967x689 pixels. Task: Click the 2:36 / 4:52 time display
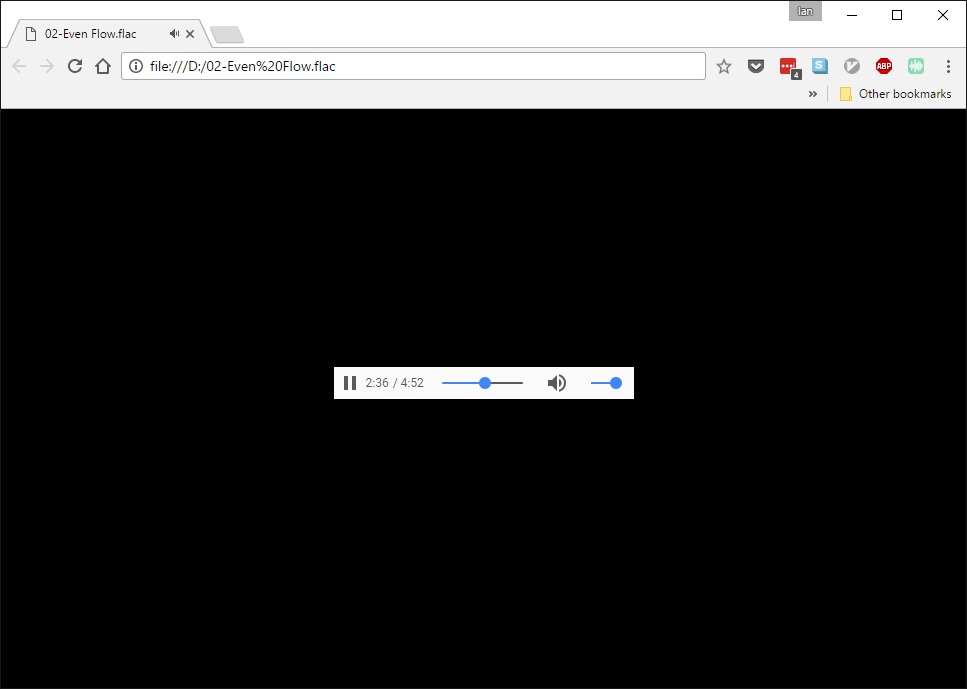(x=395, y=383)
